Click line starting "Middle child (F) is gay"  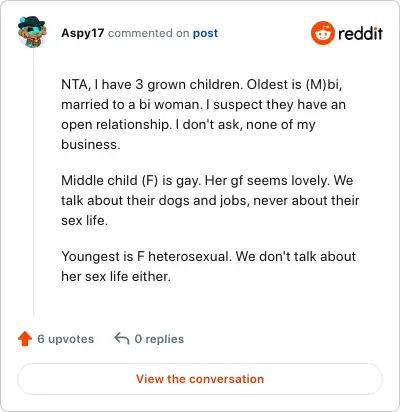click(x=207, y=180)
